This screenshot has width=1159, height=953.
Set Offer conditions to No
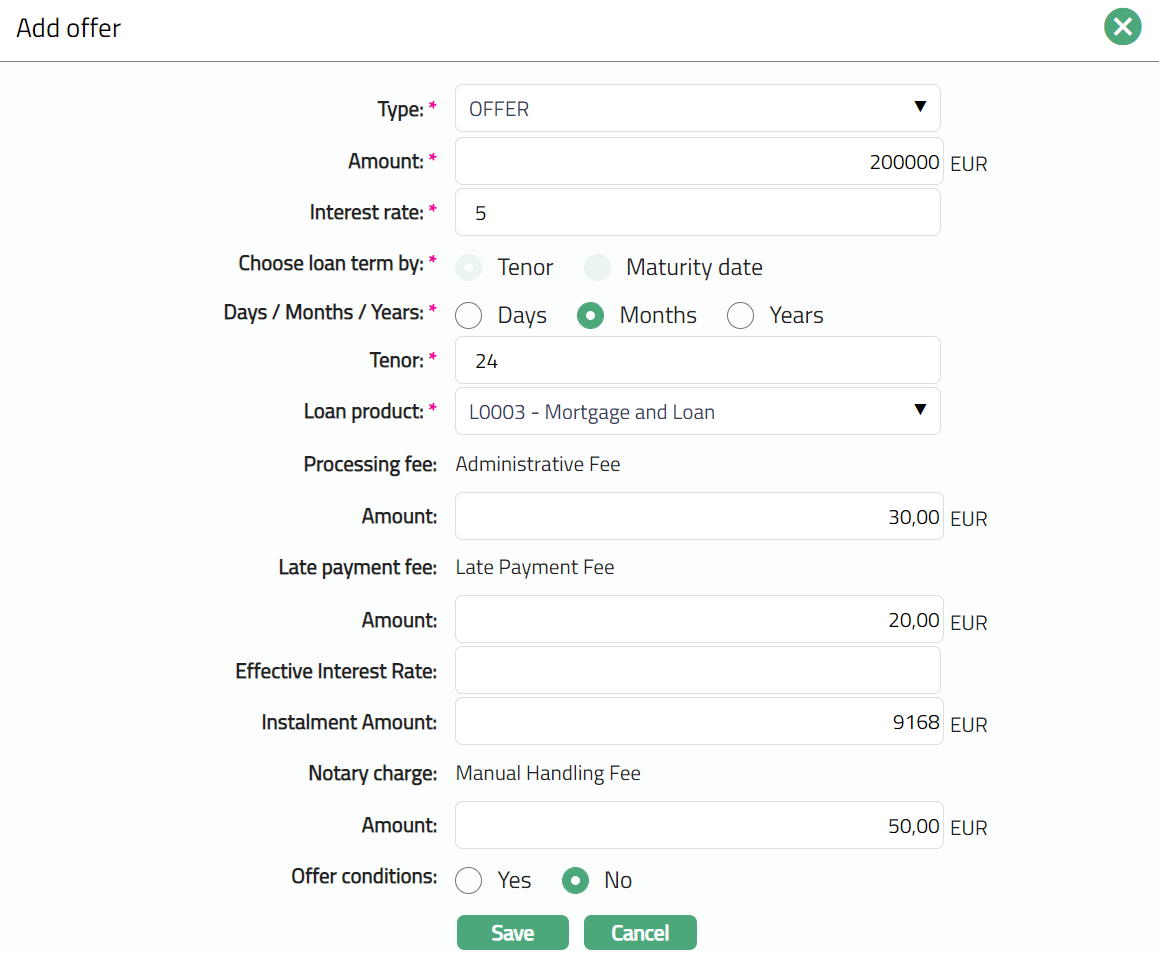(x=575, y=880)
